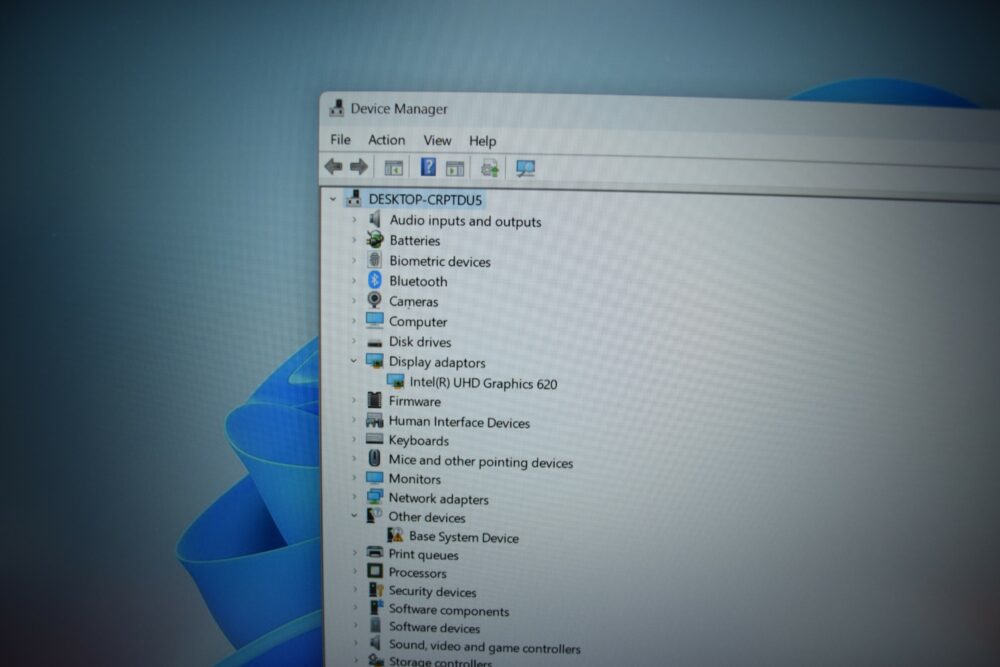
Task: Collapse the DESKTOP-CRPTDU5 root node
Action: (x=333, y=200)
